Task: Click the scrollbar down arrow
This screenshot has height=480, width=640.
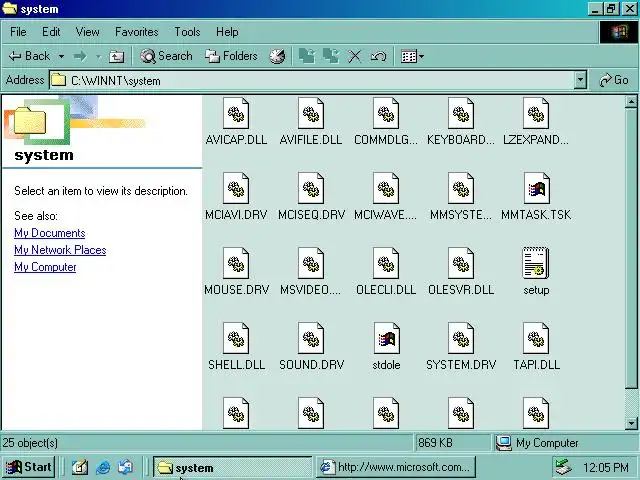Action: (631, 424)
